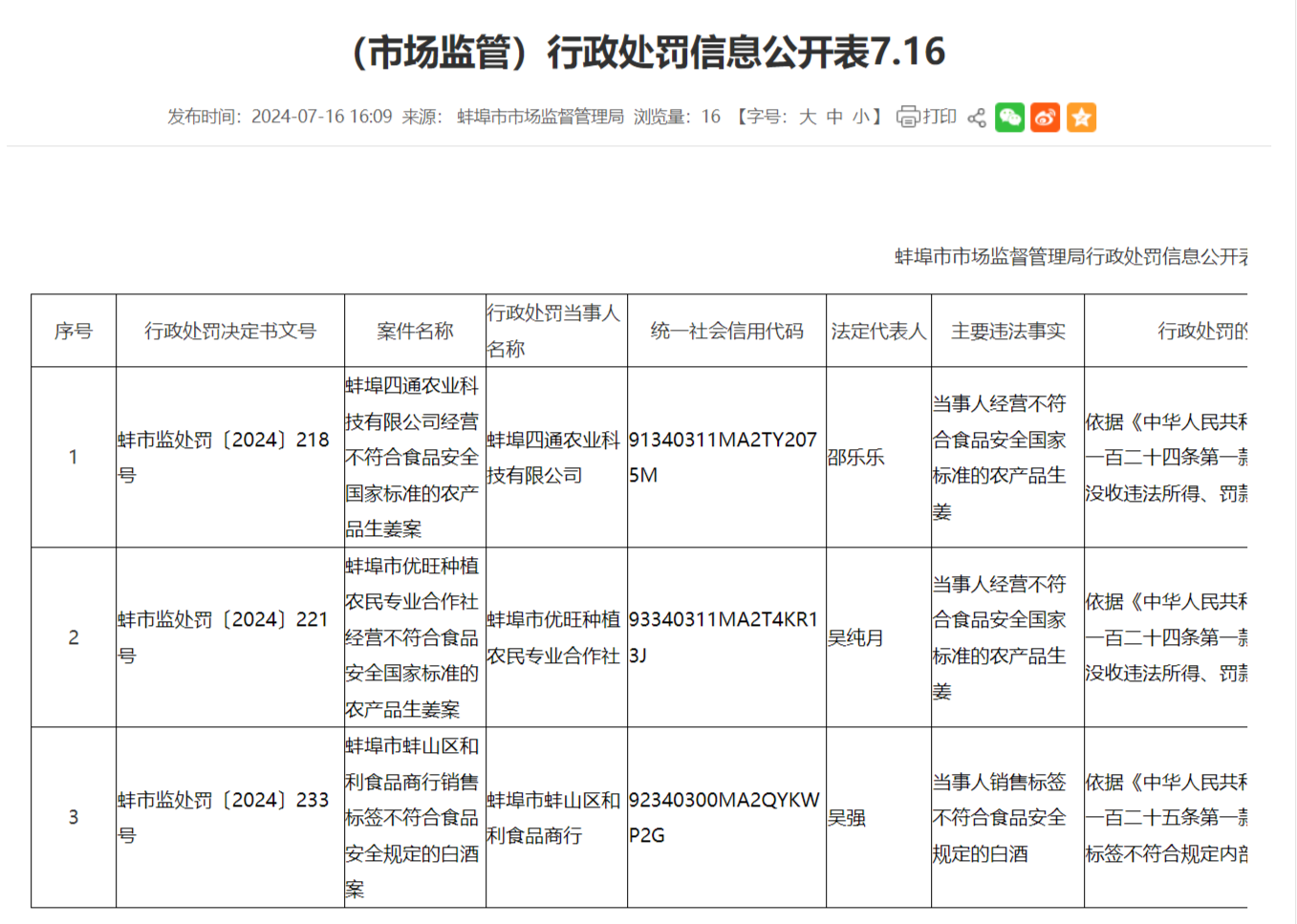Click serial number 2 cell
Screen dimensions: 1297x924
74,637
